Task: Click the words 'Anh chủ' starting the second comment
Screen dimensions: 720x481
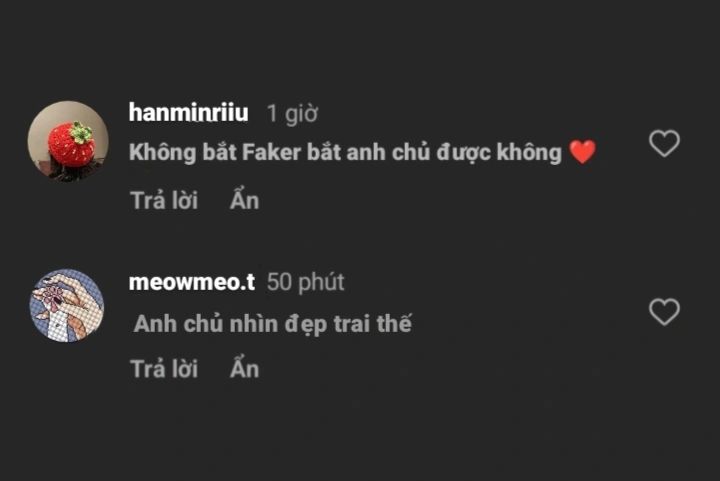Action: tap(178, 324)
